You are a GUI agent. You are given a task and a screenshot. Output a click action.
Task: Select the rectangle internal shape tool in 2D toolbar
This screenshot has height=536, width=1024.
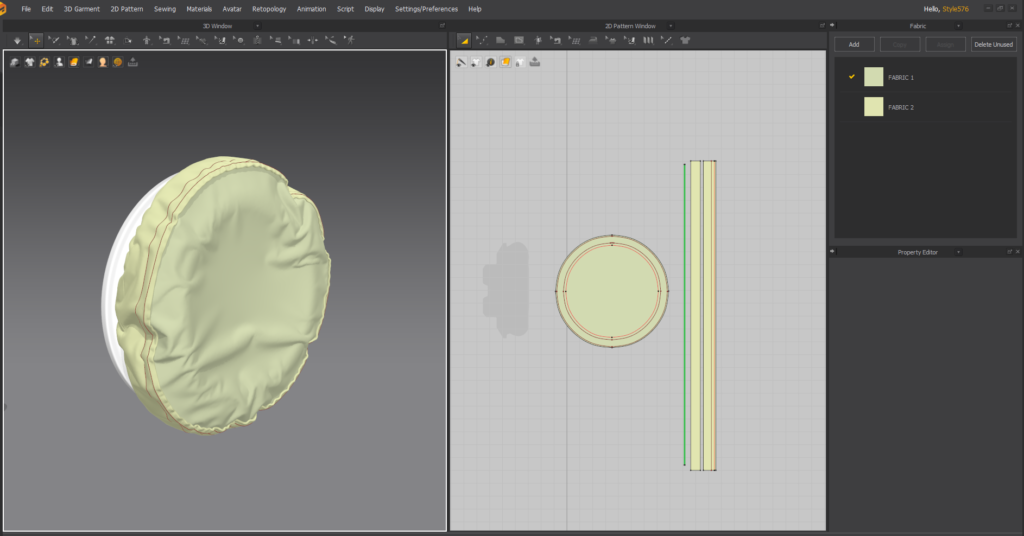(x=519, y=40)
